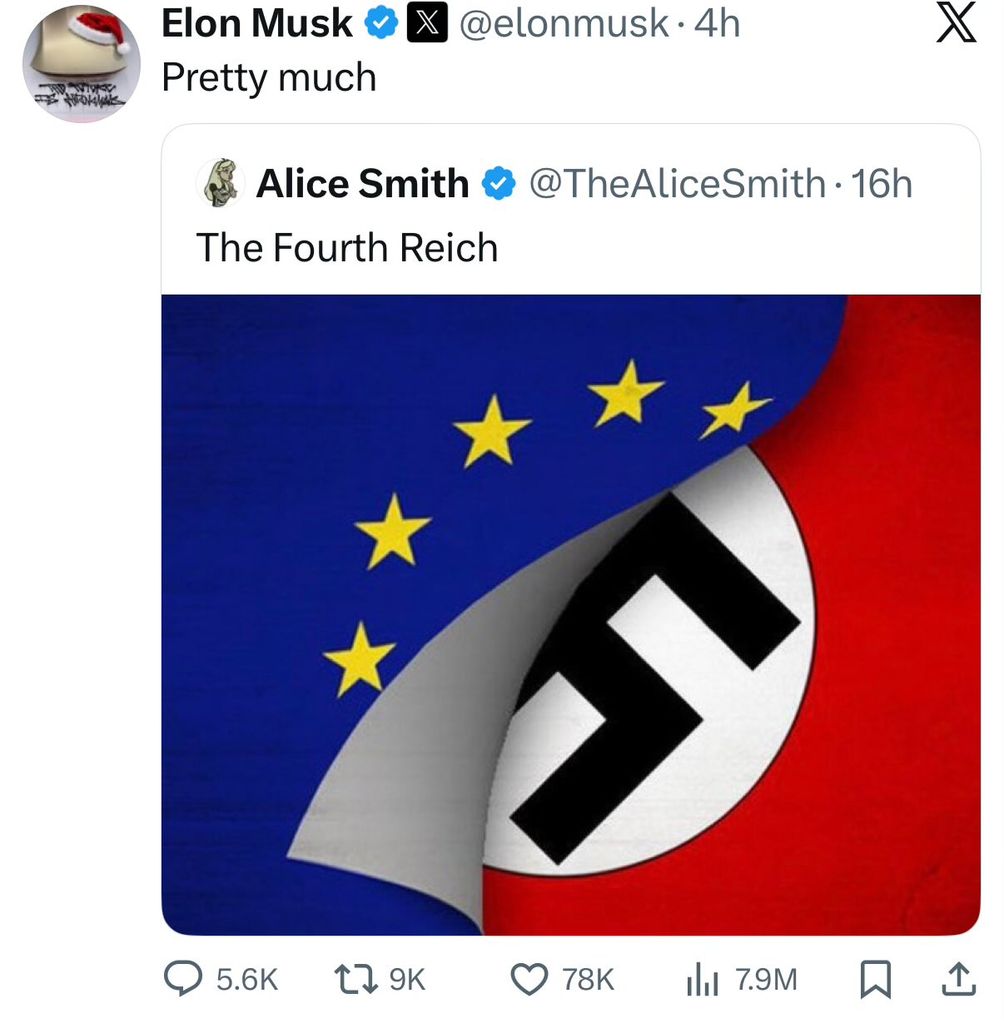Open the poster's profile avatar with Santa hat
Screen dimensions: 1004x1024
click(81, 62)
